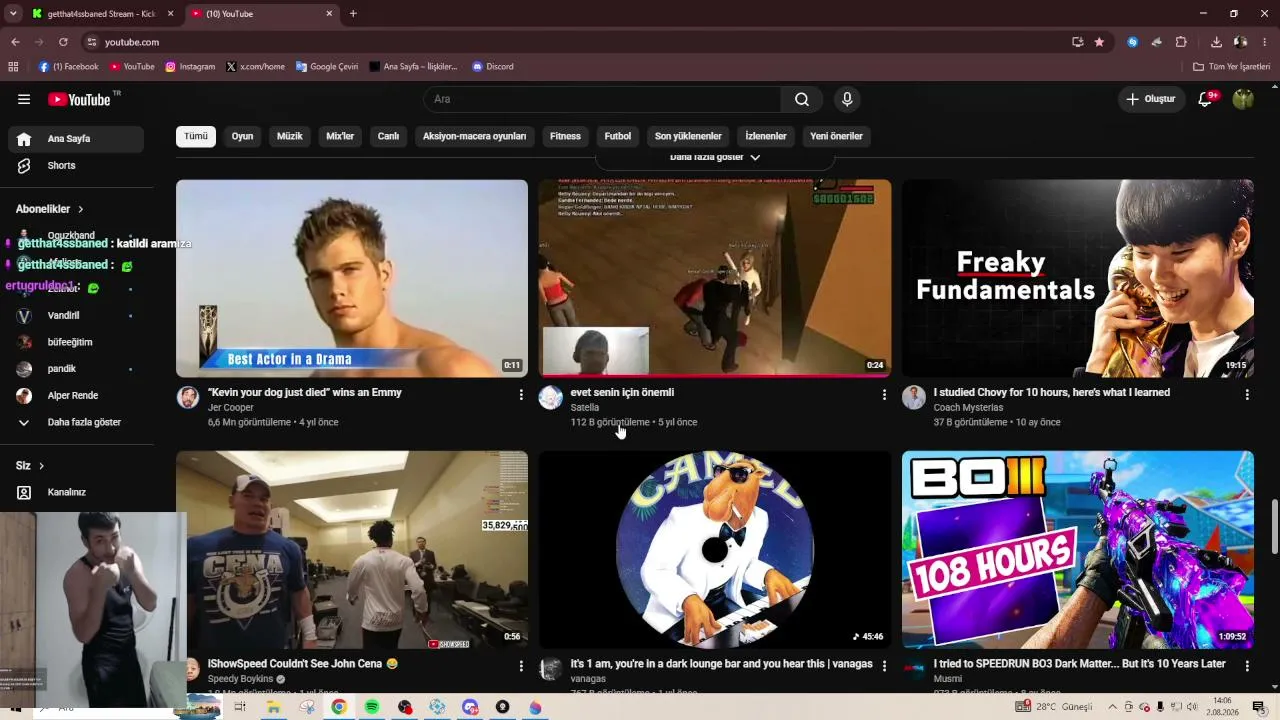Open the YouTube hamburger guide menu
This screenshot has height=720, width=1280.
tap(24, 99)
